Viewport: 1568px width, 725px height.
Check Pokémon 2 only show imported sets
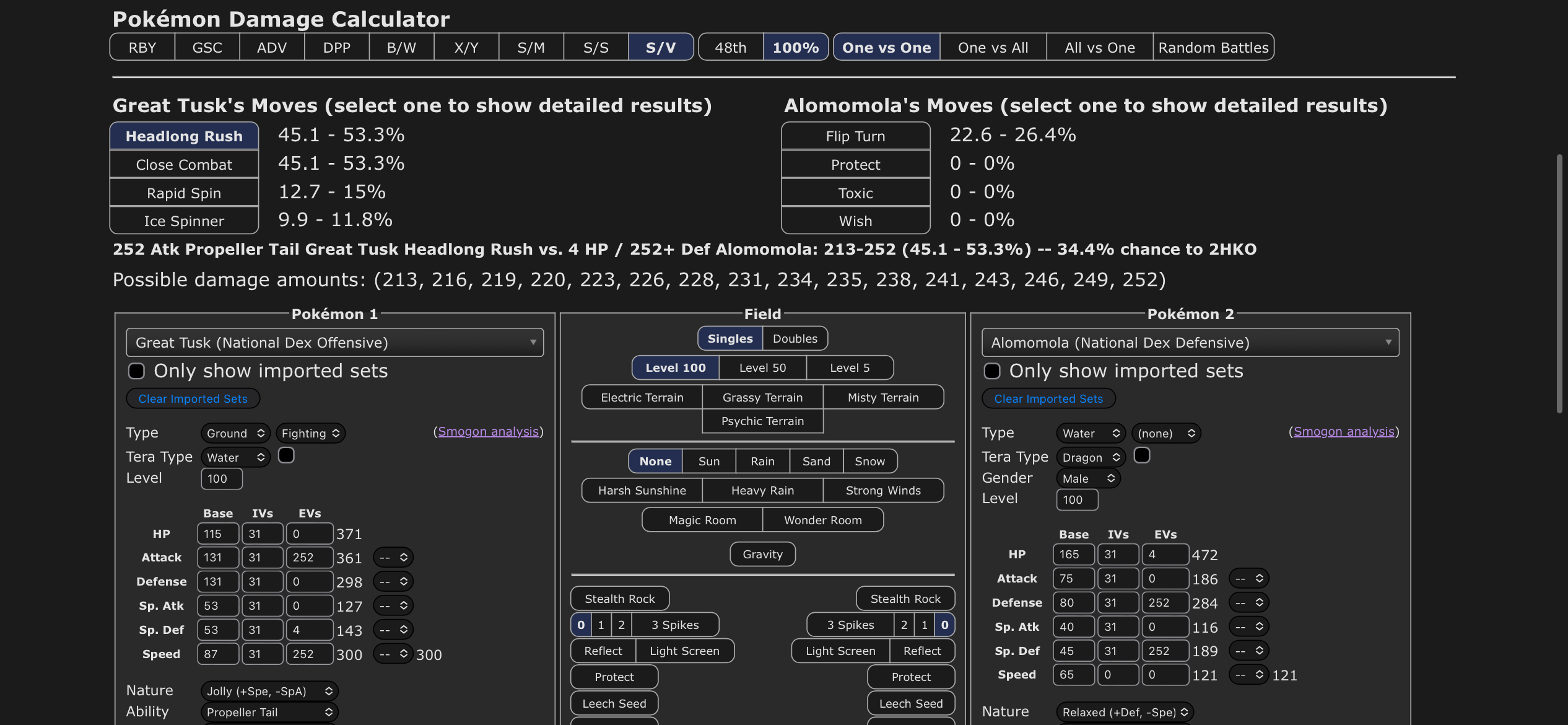[992, 371]
